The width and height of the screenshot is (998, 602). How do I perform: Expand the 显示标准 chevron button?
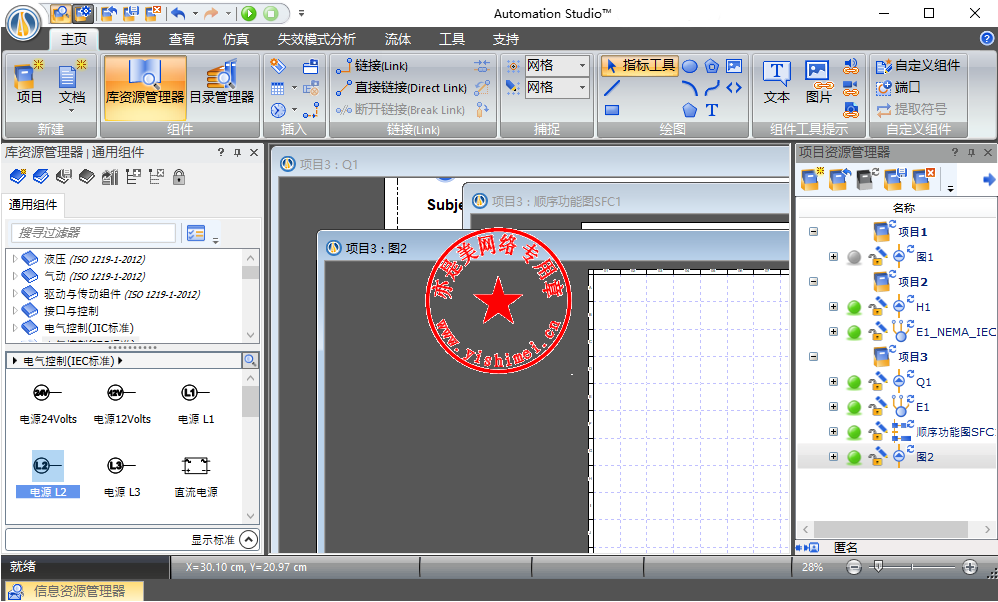(x=248, y=540)
